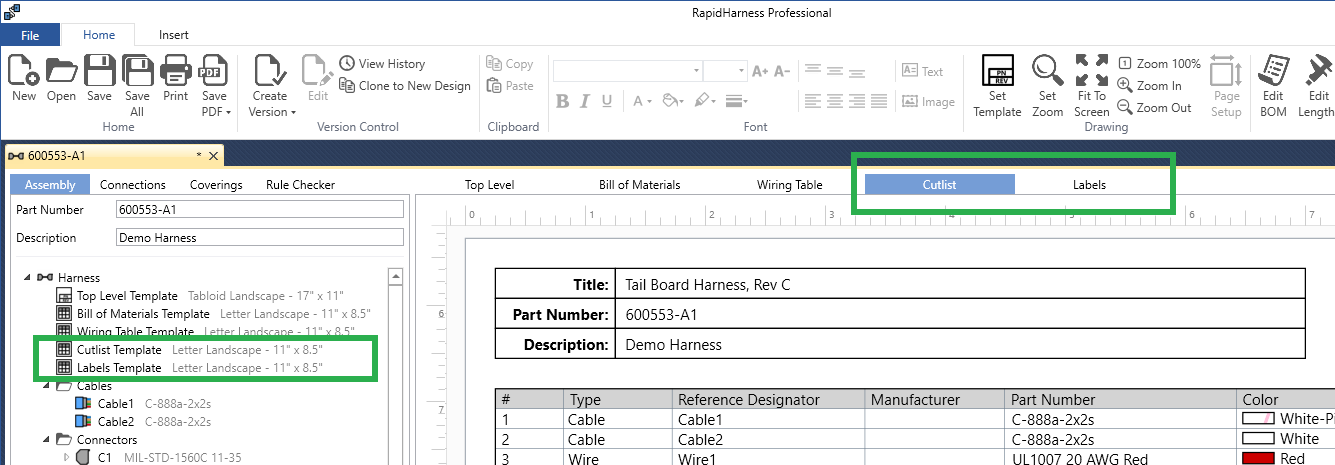Viewport: 1335px width, 465px height.
Task: Show the Wiring Table tab
Action: (790, 184)
